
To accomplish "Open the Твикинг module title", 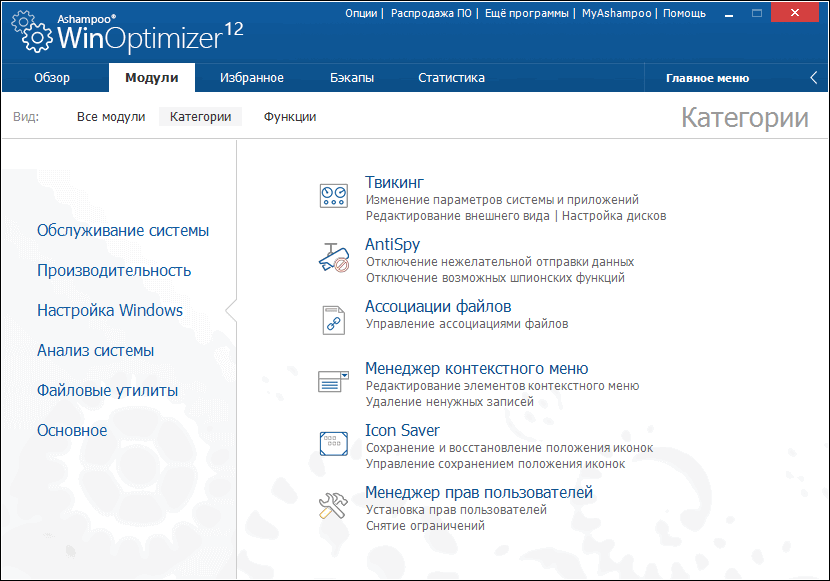I will [394, 183].
